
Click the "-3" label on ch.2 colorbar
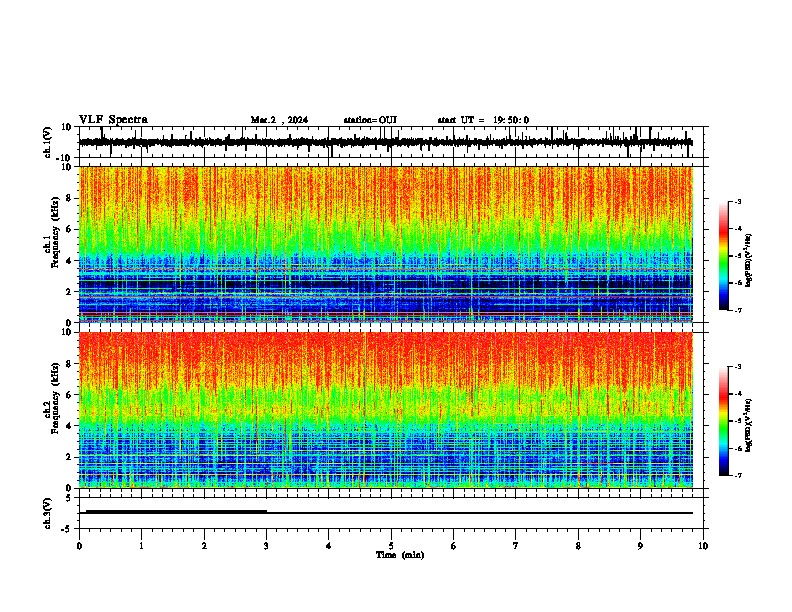[x=737, y=367]
